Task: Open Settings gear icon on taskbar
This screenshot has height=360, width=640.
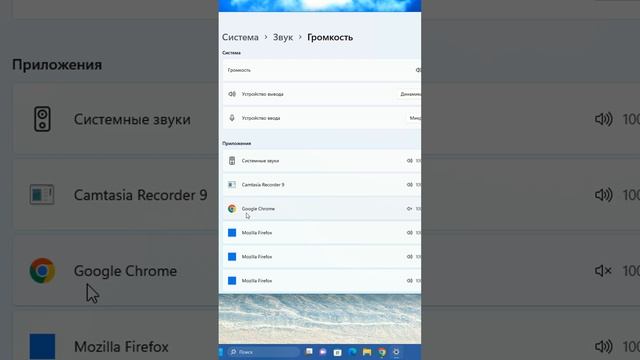Action: coord(396,352)
